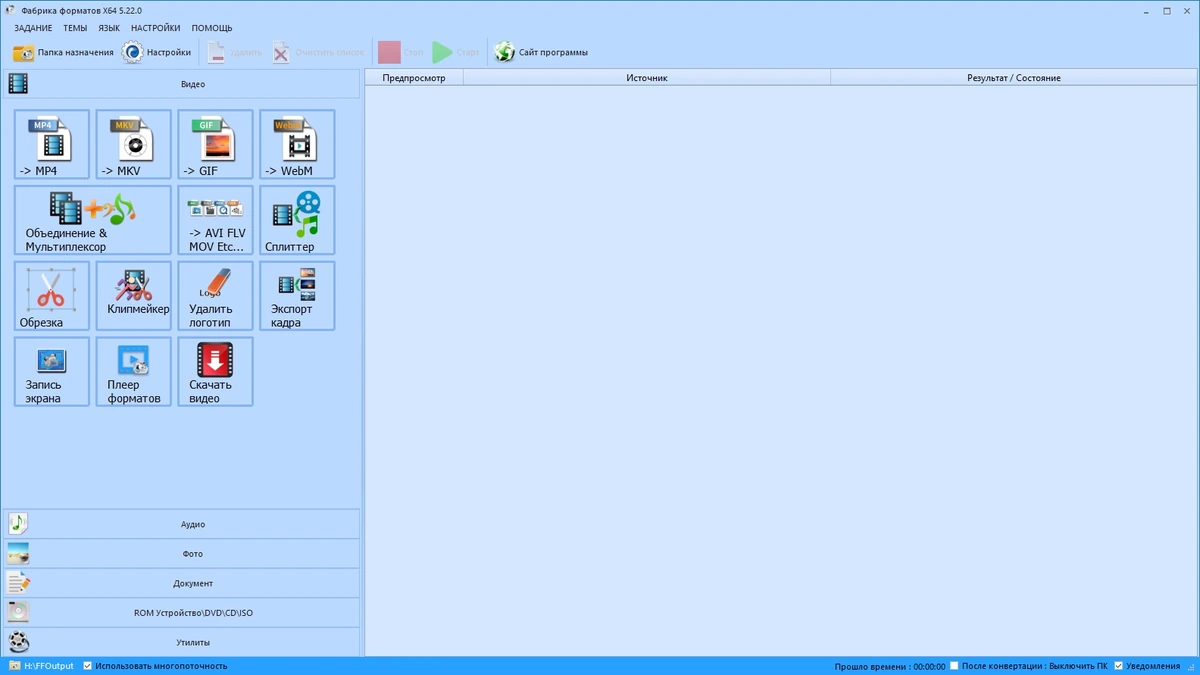Open the ЯЗЫК menu
1200x675 pixels.
(109, 28)
